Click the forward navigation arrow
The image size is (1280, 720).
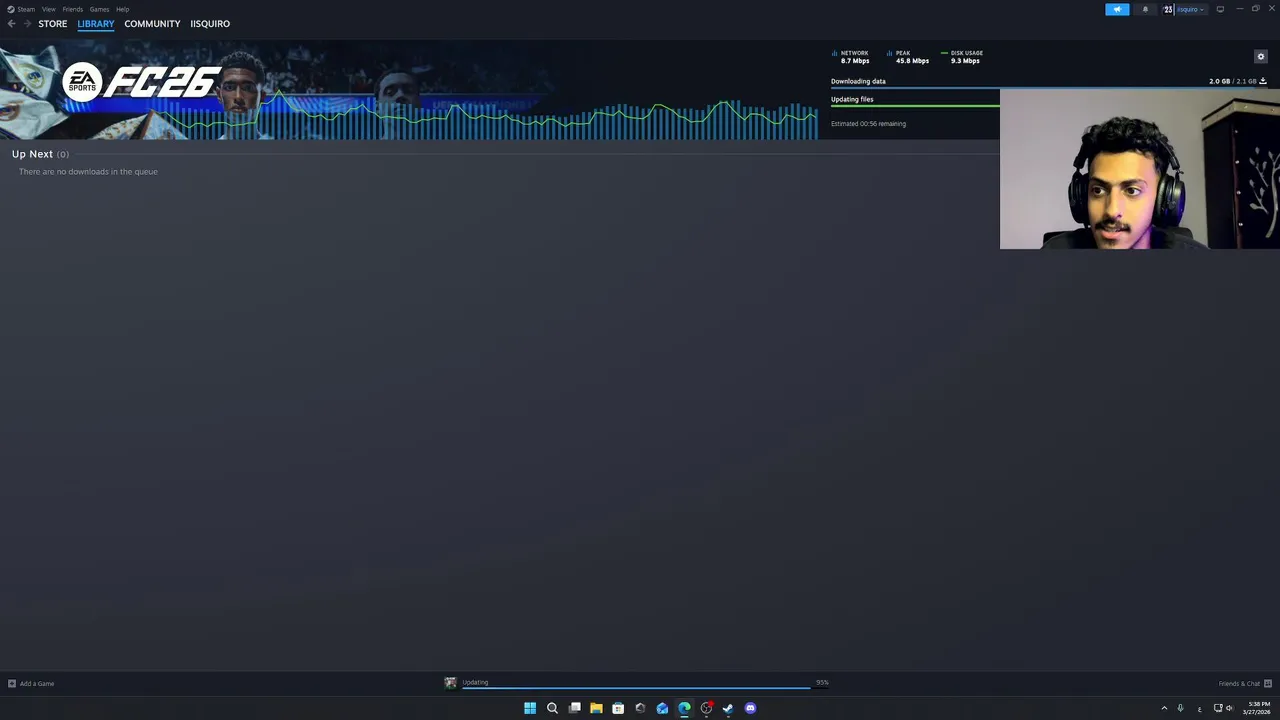point(26,24)
